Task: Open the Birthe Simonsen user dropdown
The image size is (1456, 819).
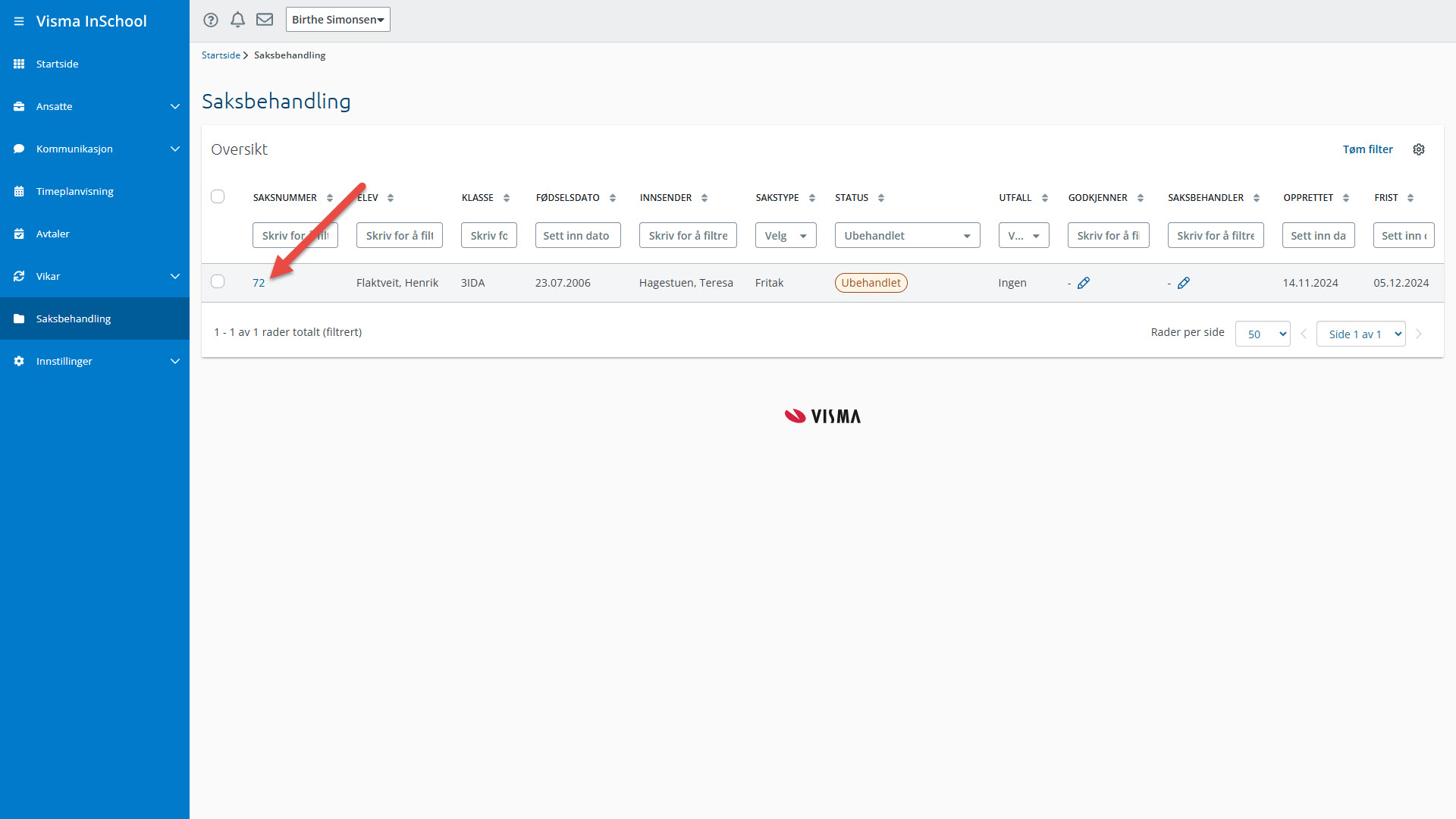Action: tap(337, 20)
